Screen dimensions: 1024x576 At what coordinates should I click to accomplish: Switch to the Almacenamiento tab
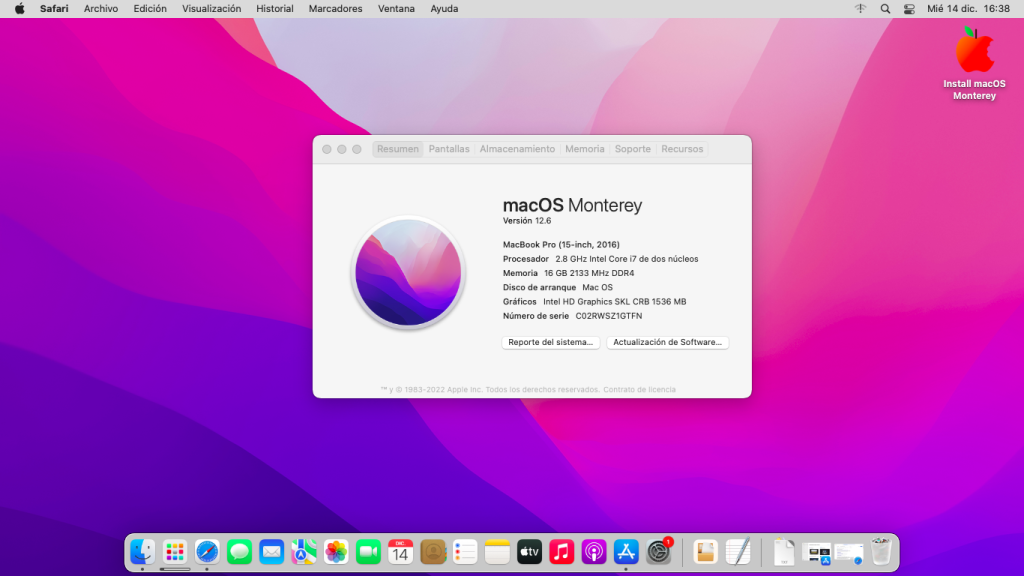click(517, 149)
